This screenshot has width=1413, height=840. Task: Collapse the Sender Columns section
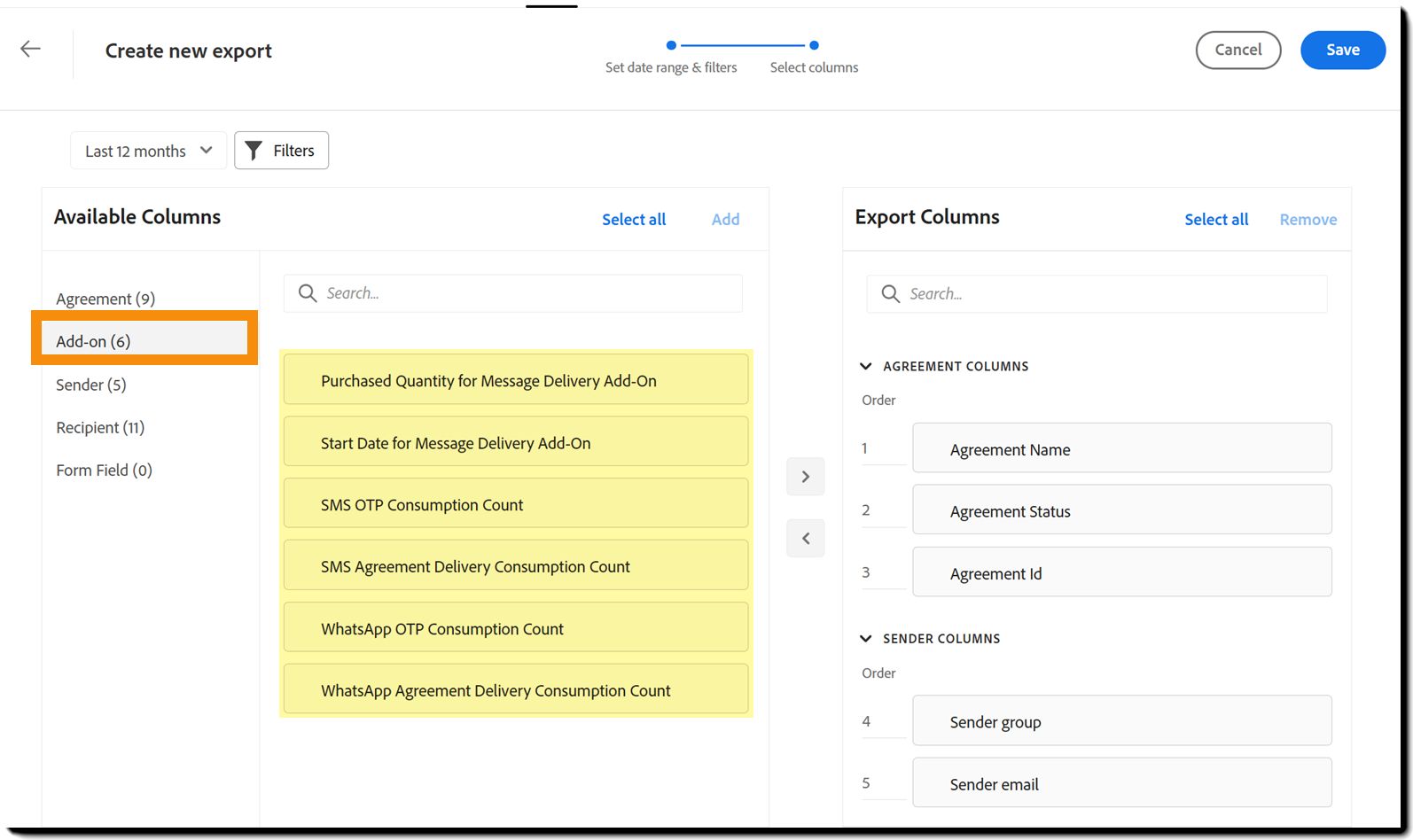click(x=866, y=638)
